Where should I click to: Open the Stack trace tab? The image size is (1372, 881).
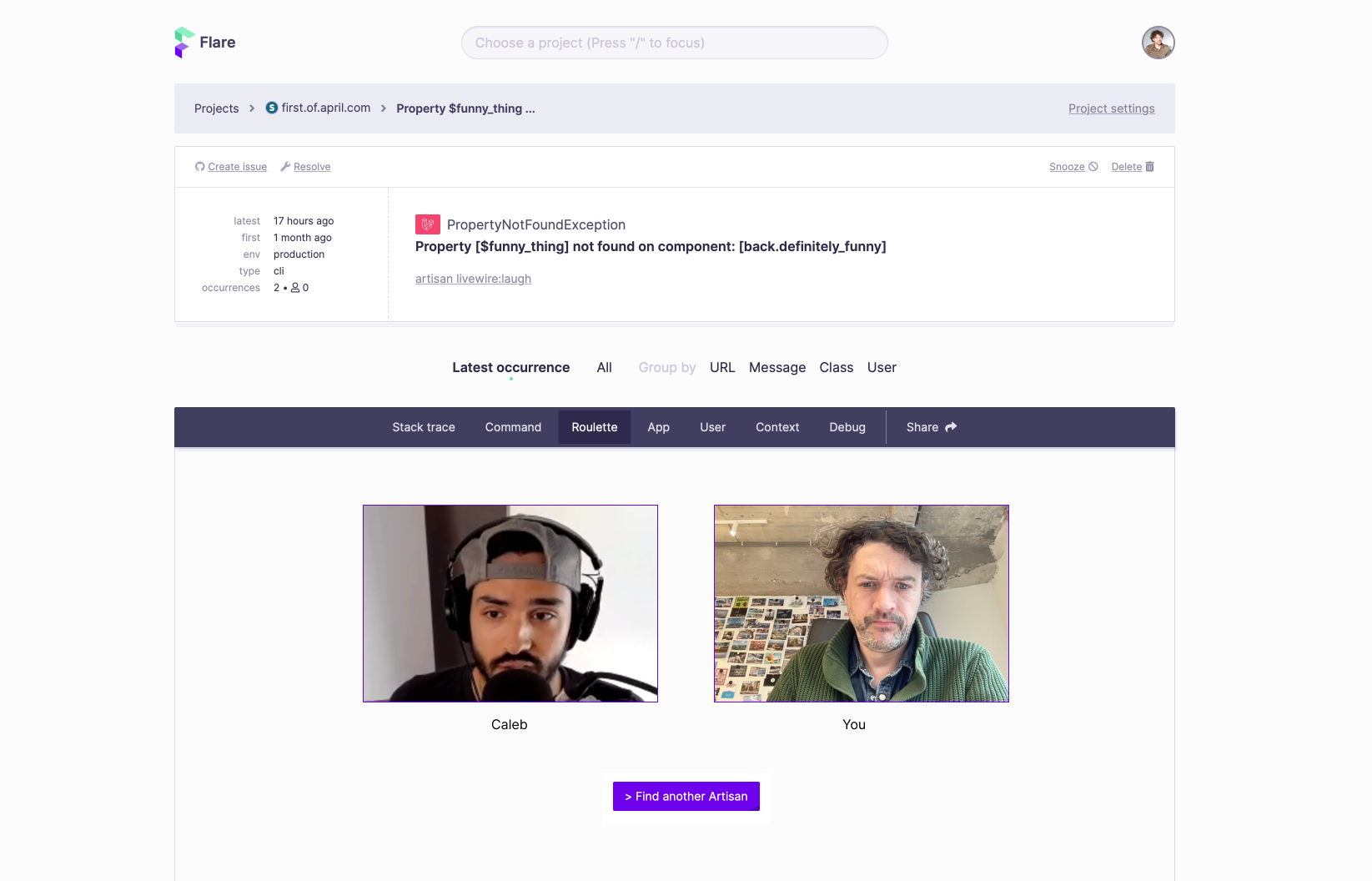click(x=424, y=427)
